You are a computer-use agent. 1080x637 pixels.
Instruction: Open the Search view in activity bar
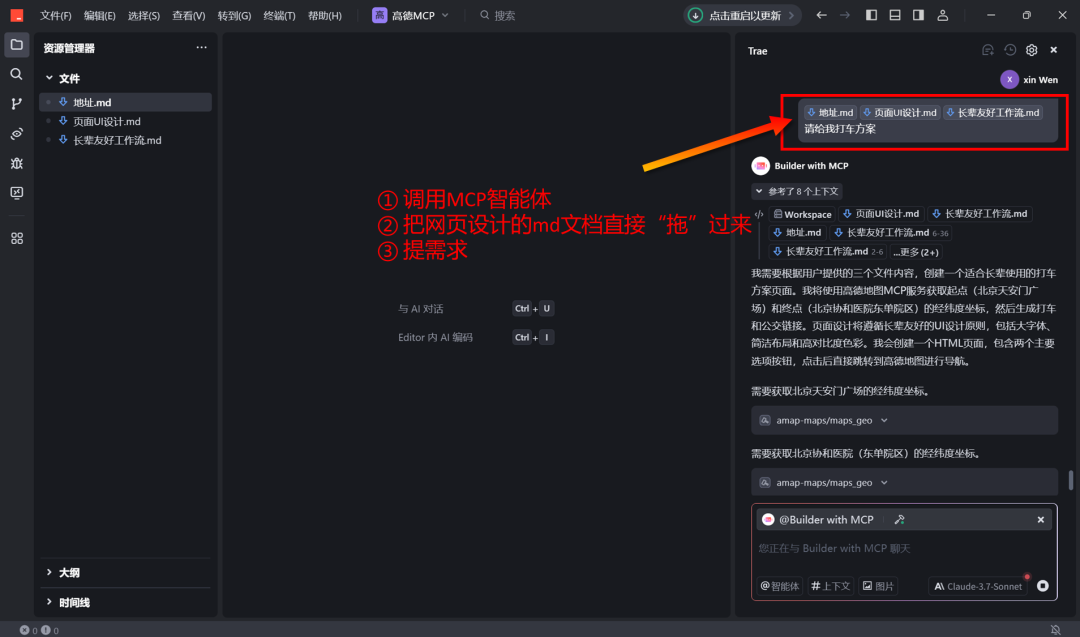17,74
